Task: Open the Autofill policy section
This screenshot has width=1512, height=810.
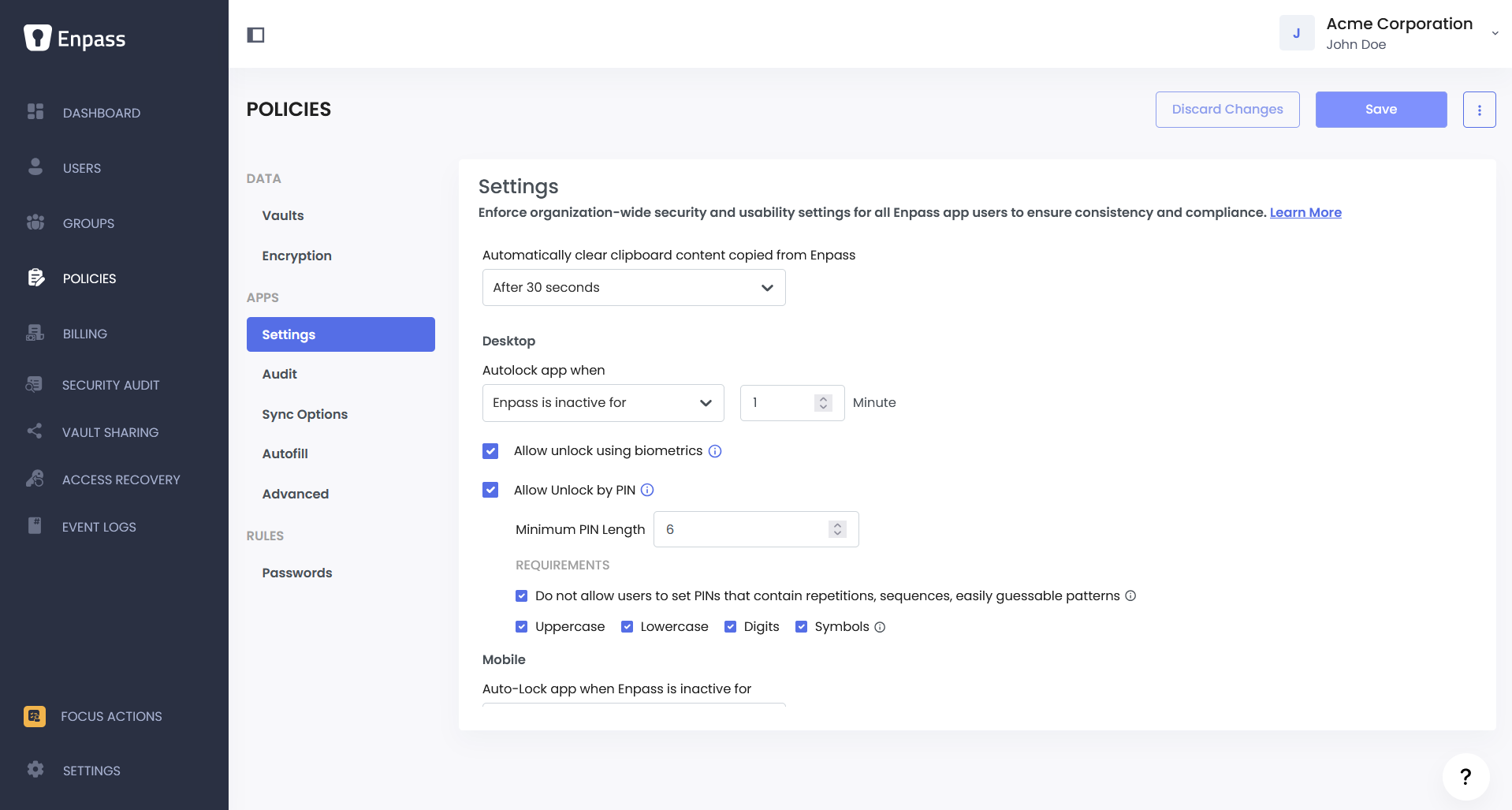Action: pos(285,454)
